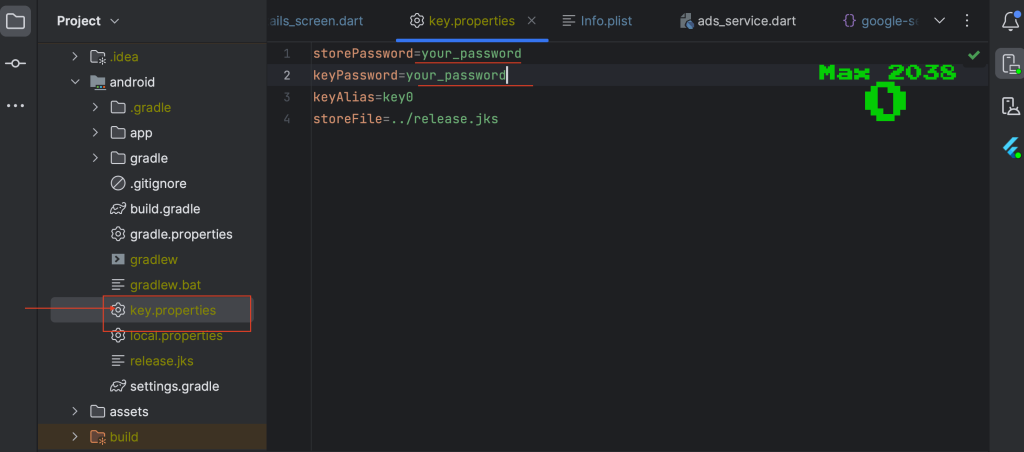Switch to the details_screen.dart tab

point(317,21)
